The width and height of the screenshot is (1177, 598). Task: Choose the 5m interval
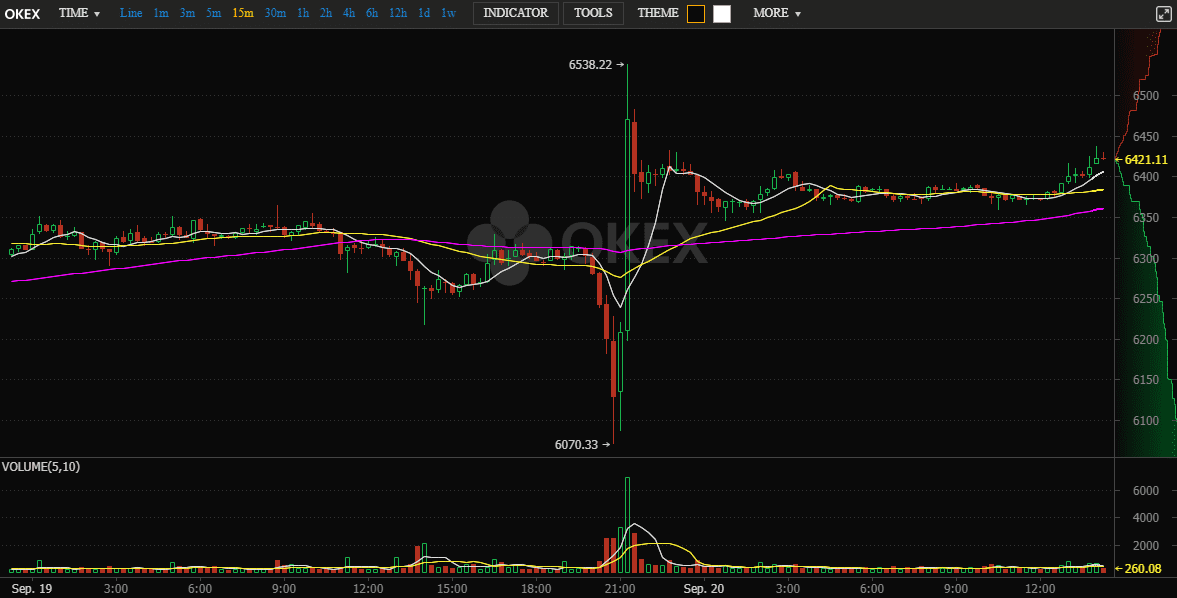214,13
